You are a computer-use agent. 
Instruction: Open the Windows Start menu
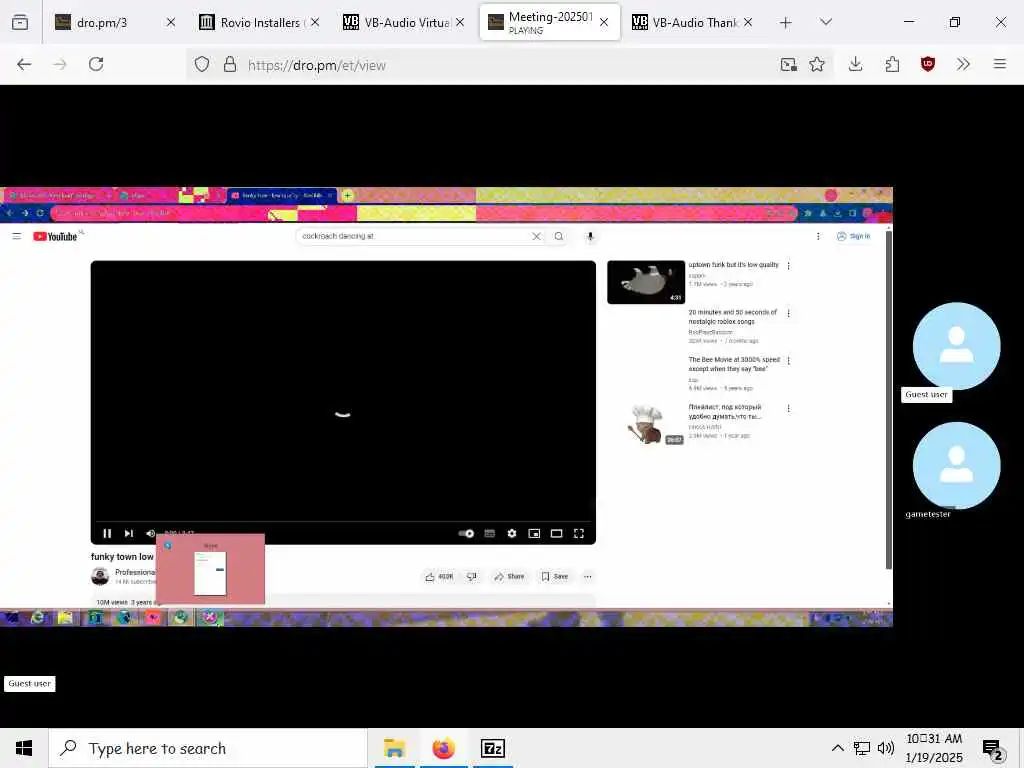click(x=24, y=748)
